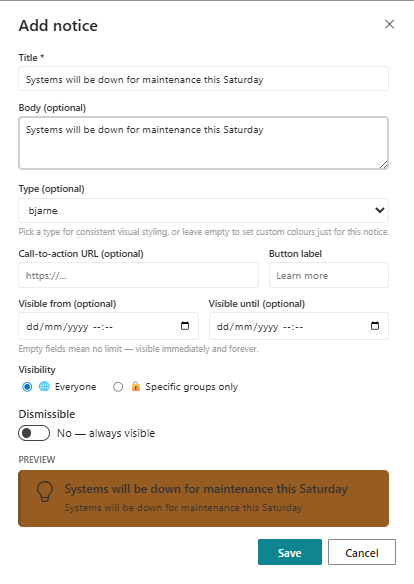Save the notice
Image resolution: width=414 pixels, height=584 pixels.
[x=290, y=552]
